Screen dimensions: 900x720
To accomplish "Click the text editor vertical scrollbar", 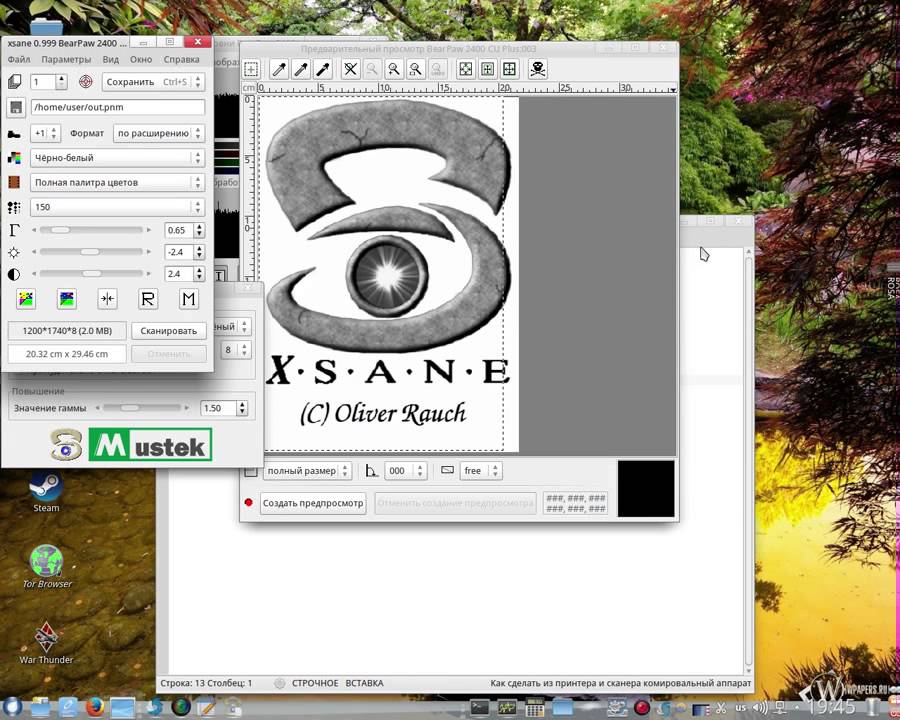I will click(x=748, y=461).
